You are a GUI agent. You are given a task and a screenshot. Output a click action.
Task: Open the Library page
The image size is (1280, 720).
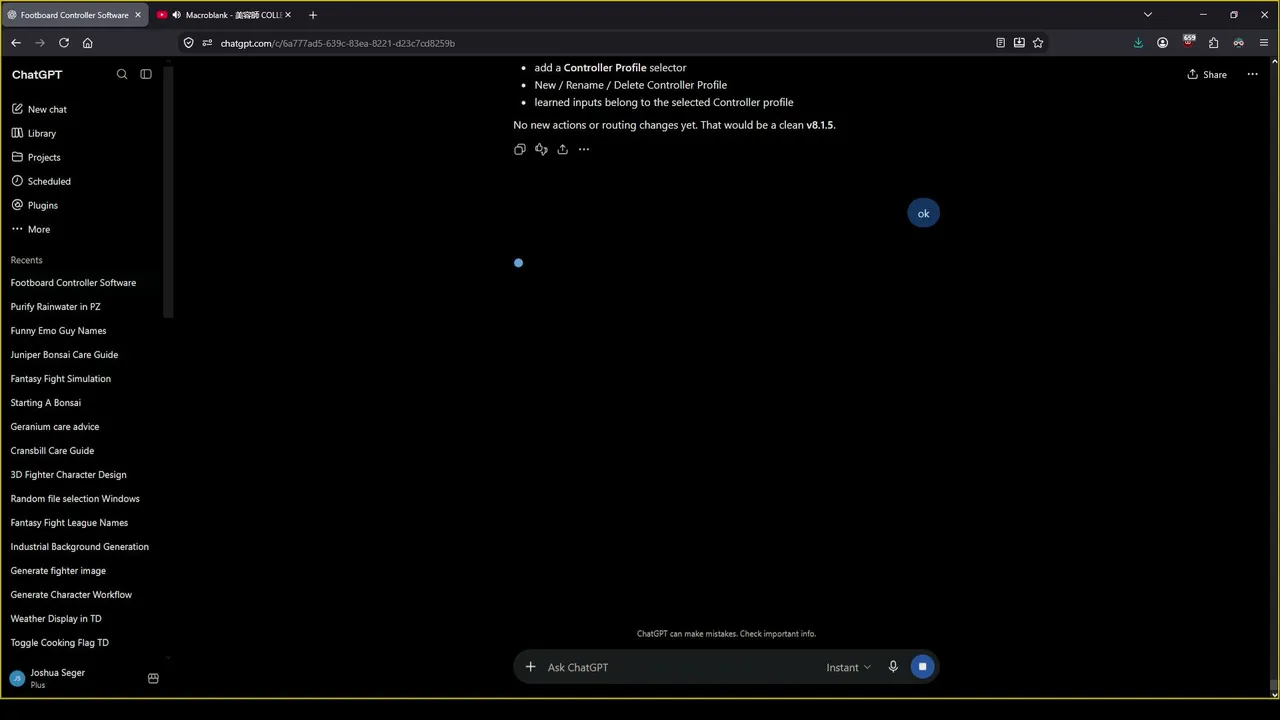pos(34,133)
